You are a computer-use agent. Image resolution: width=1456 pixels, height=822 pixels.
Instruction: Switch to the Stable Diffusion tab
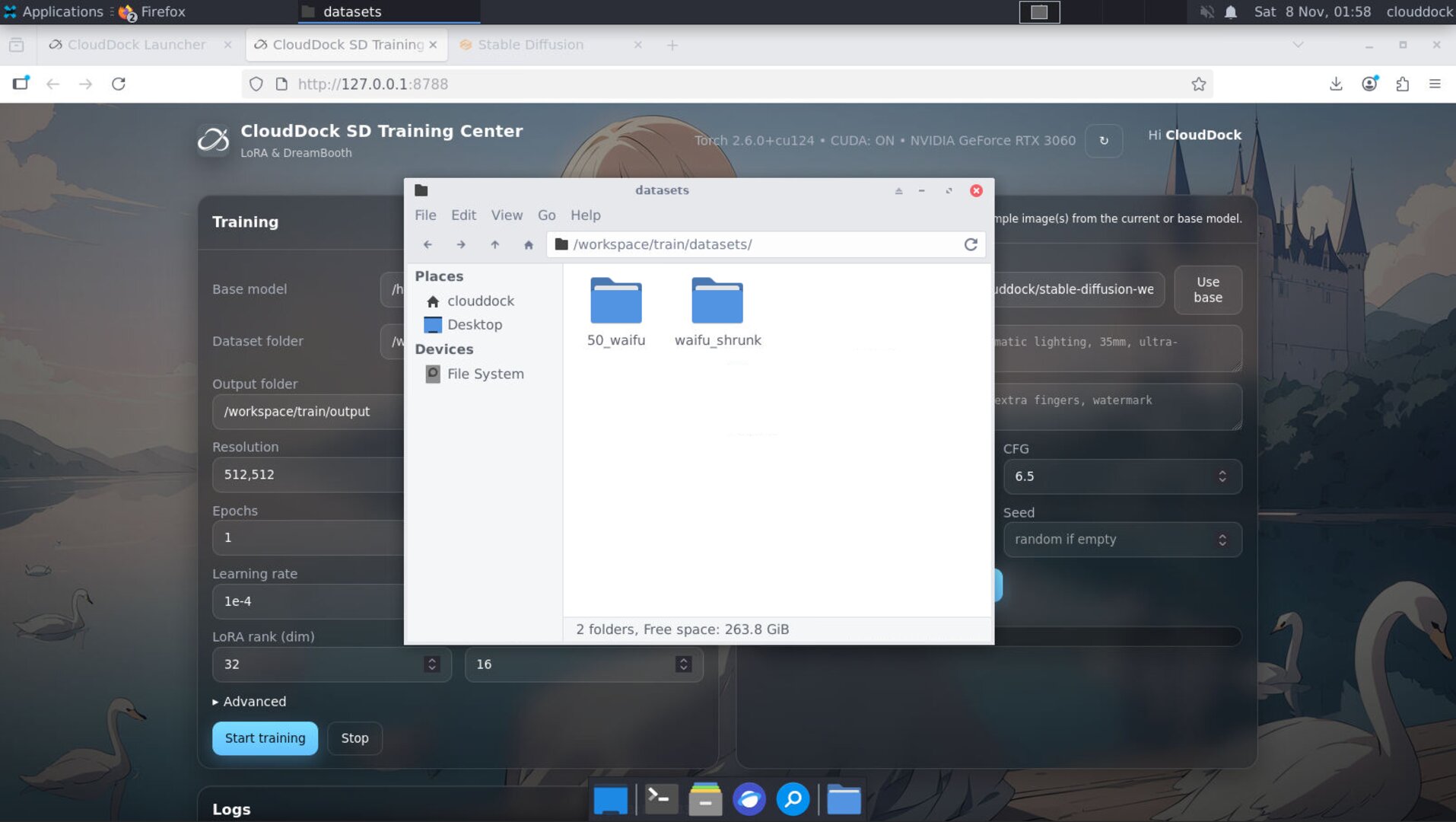[530, 45]
